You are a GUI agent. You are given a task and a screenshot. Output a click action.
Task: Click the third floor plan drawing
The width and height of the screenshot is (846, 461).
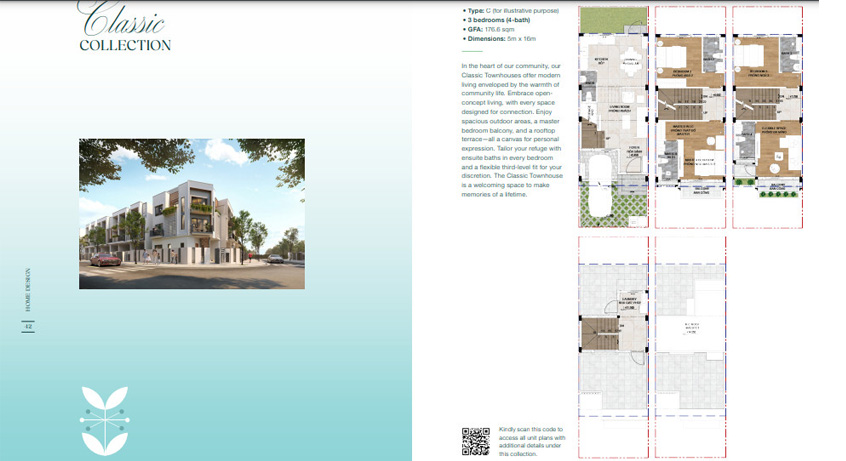765,100
